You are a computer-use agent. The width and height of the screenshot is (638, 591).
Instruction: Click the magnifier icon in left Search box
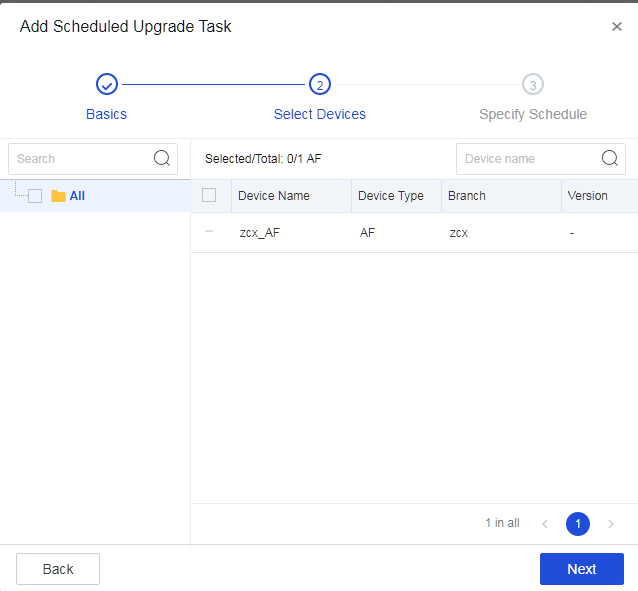(162, 158)
